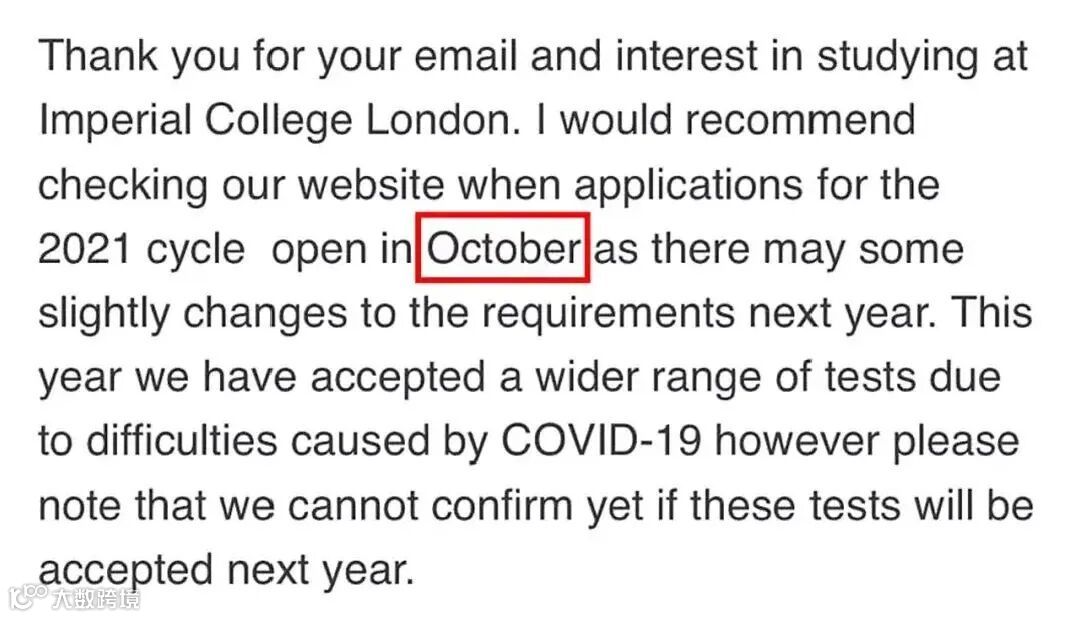Click the word slightly
Screen dimensions: 1080x618
click(x=104, y=313)
